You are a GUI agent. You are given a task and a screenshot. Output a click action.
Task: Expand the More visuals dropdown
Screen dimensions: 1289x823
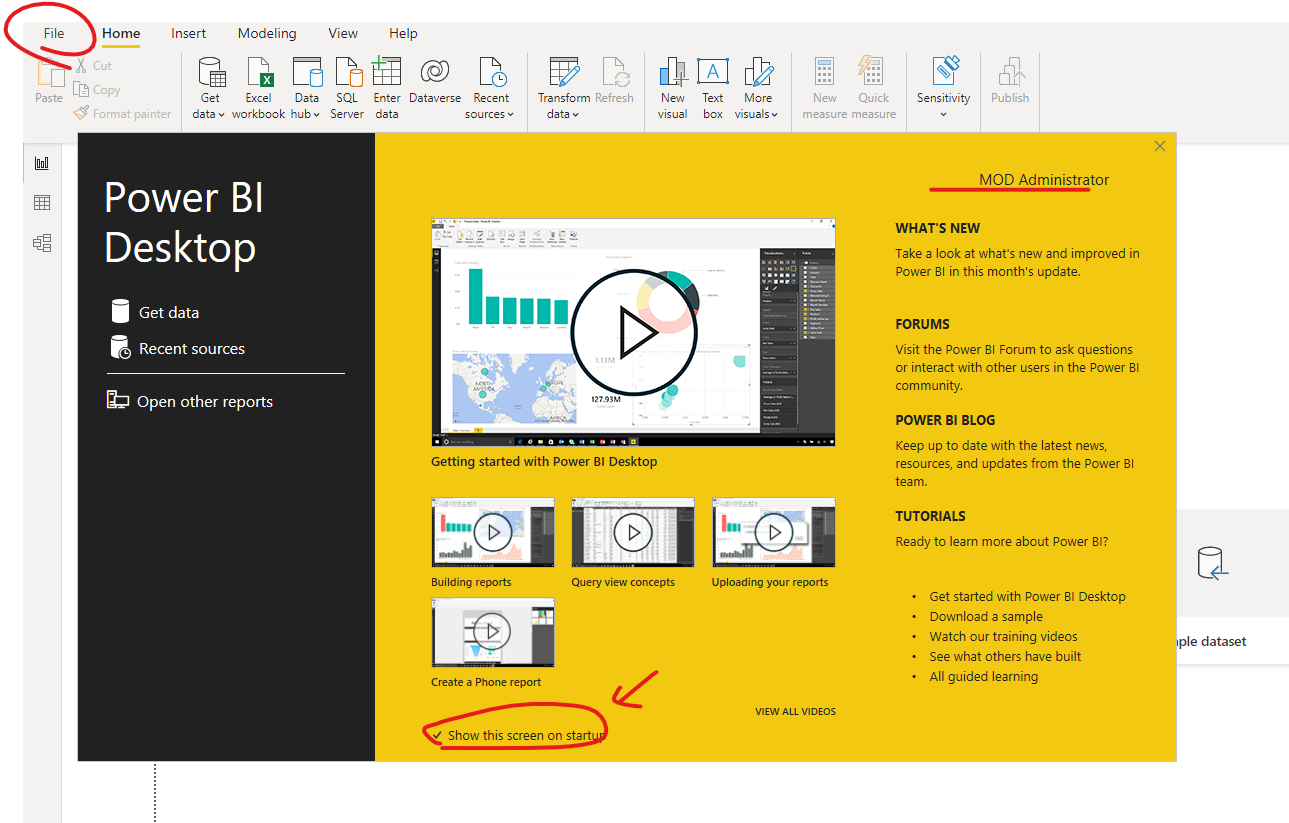[x=758, y=88]
